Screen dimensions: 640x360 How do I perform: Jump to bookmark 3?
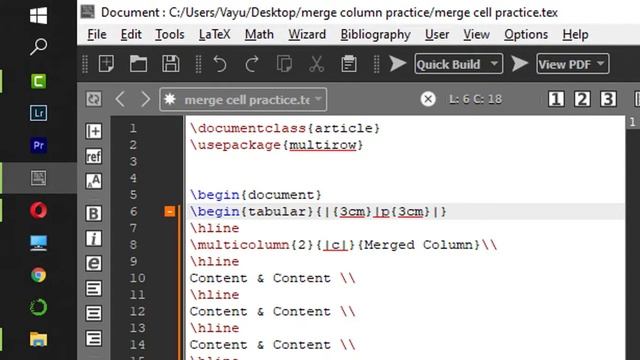click(x=608, y=99)
